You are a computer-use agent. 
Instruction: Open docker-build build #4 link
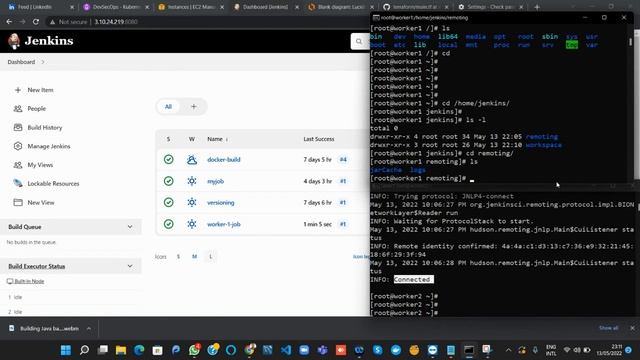tap(343, 160)
